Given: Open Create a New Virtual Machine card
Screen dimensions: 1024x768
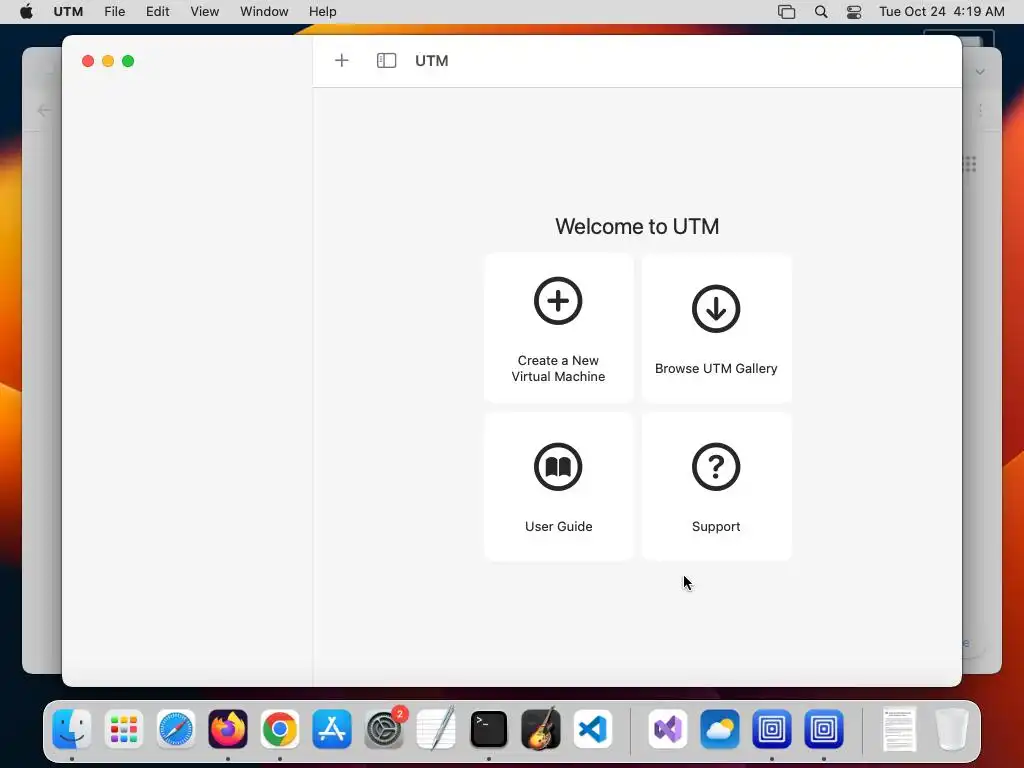Looking at the screenshot, I should coord(558,328).
